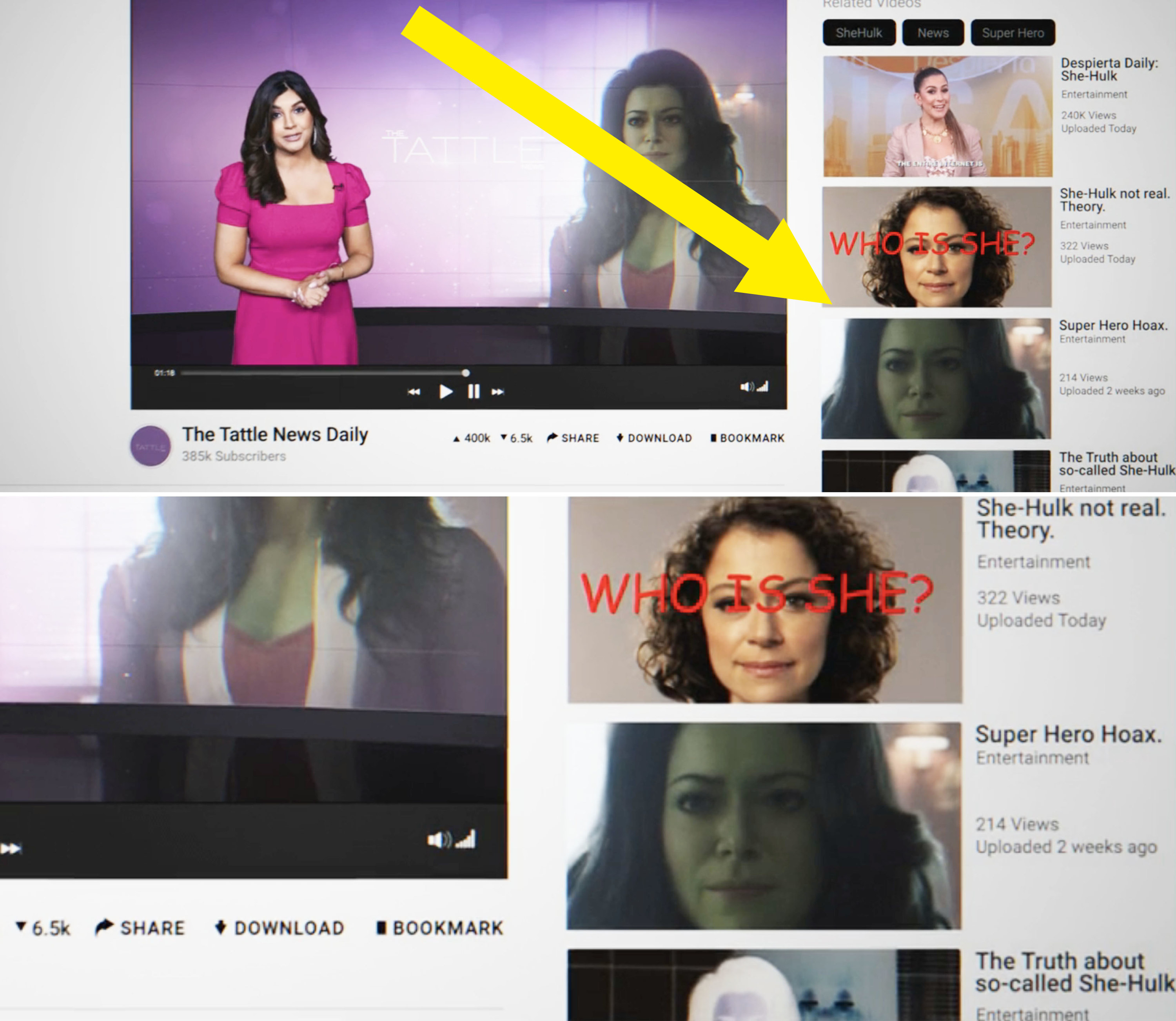This screenshot has width=1176, height=1021.
Task: Click BOOKMARK in the full-page view
Action: point(747,438)
